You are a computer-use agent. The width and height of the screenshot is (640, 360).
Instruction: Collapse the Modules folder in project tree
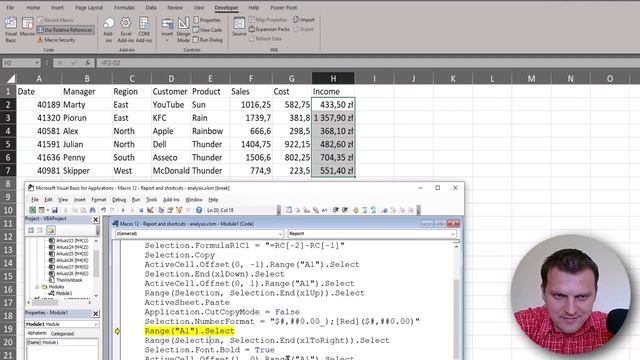[37, 287]
